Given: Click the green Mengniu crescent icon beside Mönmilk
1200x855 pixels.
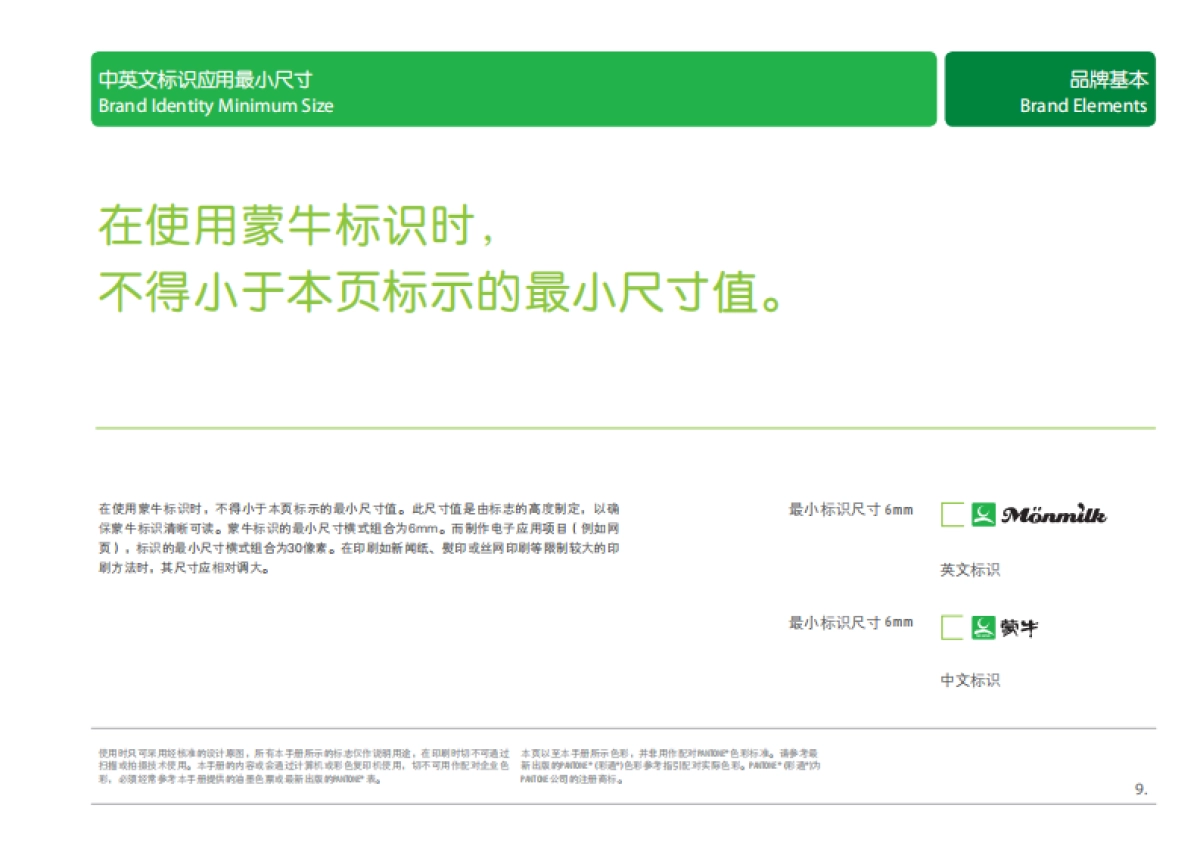Looking at the screenshot, I should [984, 514].
